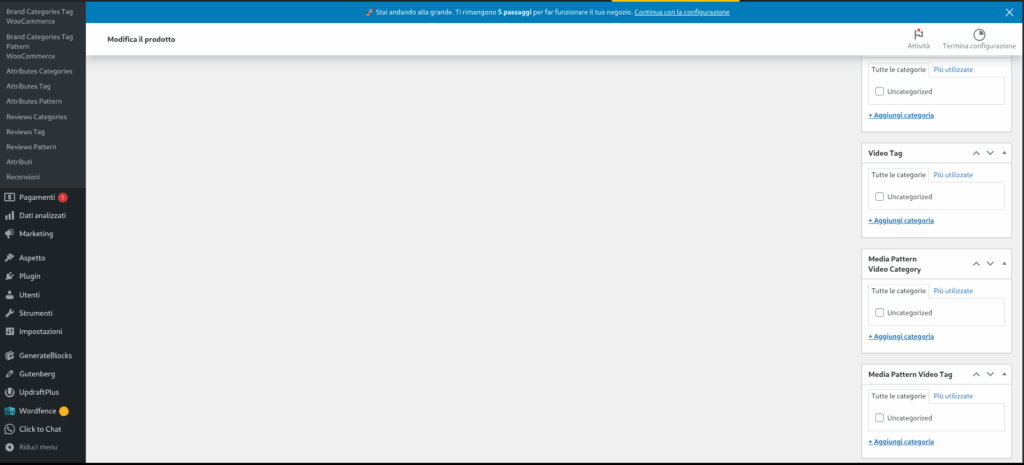Open Recensioni submenu item
Viewport: 1024px width, 465px height.
(x=24, y=177)
